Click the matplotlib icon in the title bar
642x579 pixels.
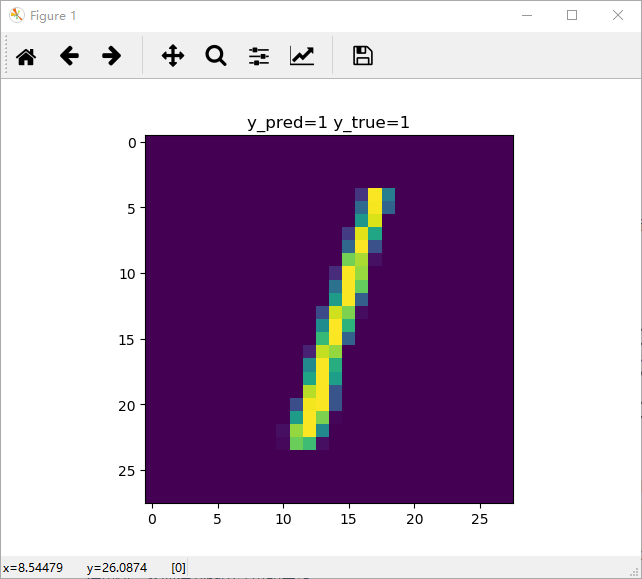coord(16,15)
